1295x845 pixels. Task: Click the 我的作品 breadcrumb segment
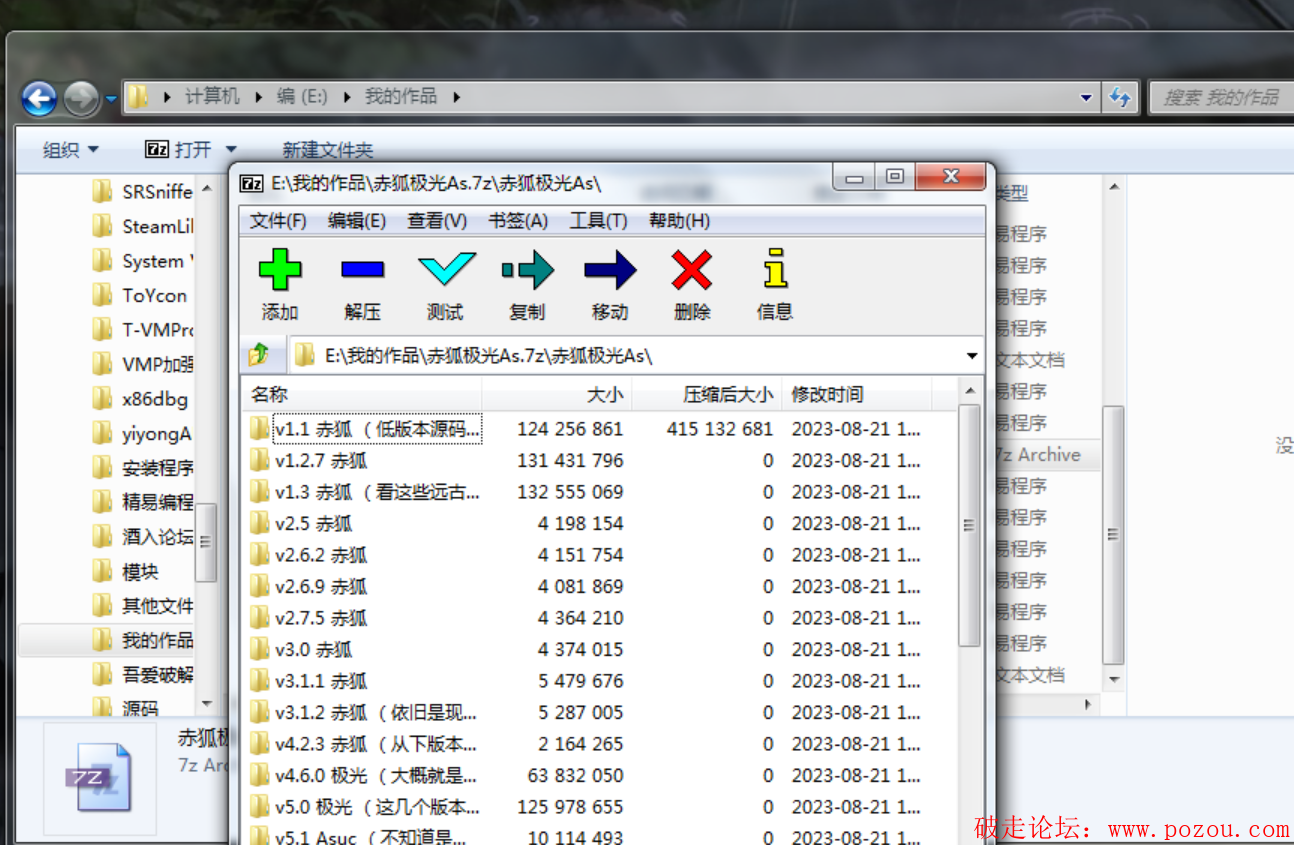[401, 97]
